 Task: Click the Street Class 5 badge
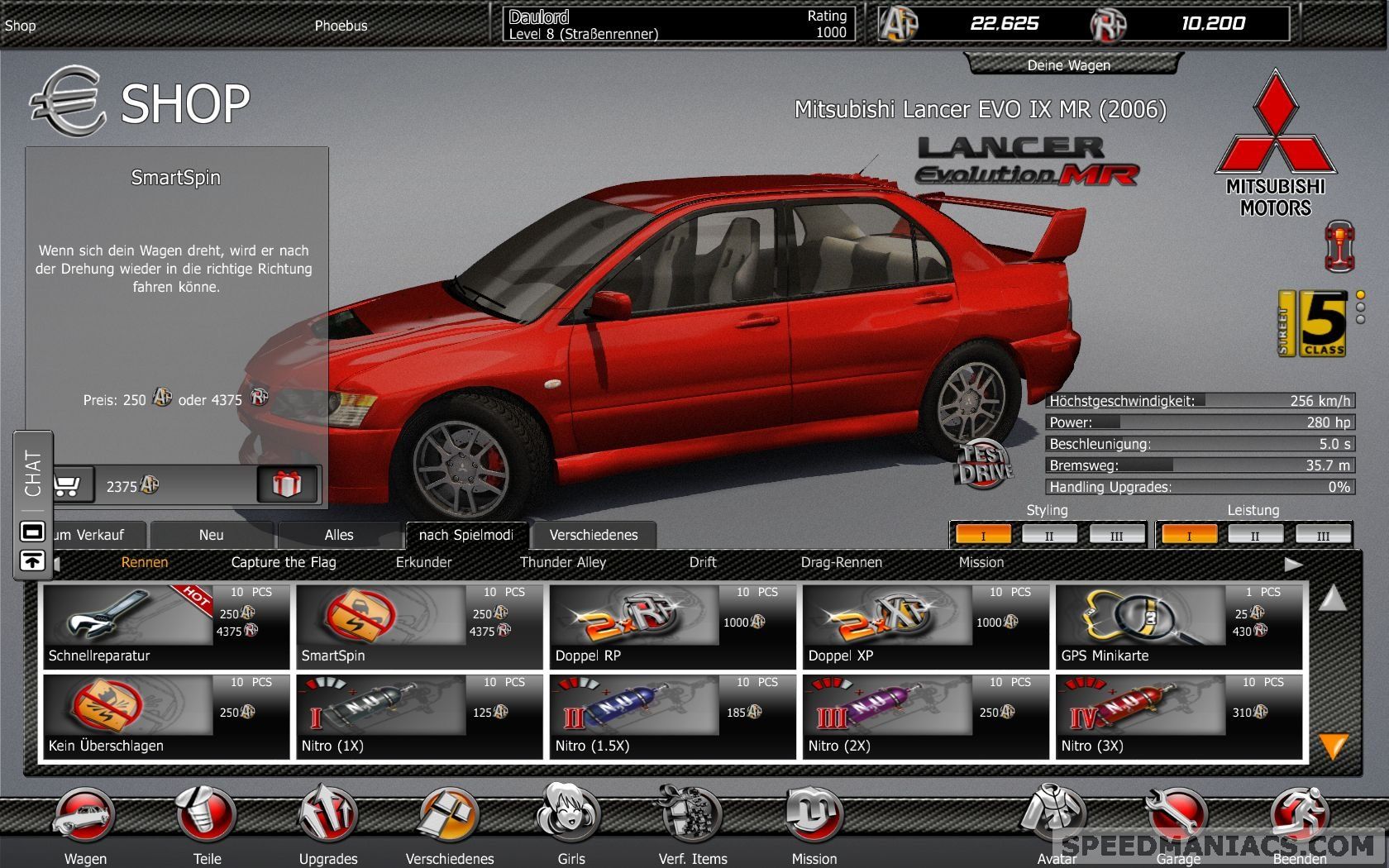pos(1312,323)
